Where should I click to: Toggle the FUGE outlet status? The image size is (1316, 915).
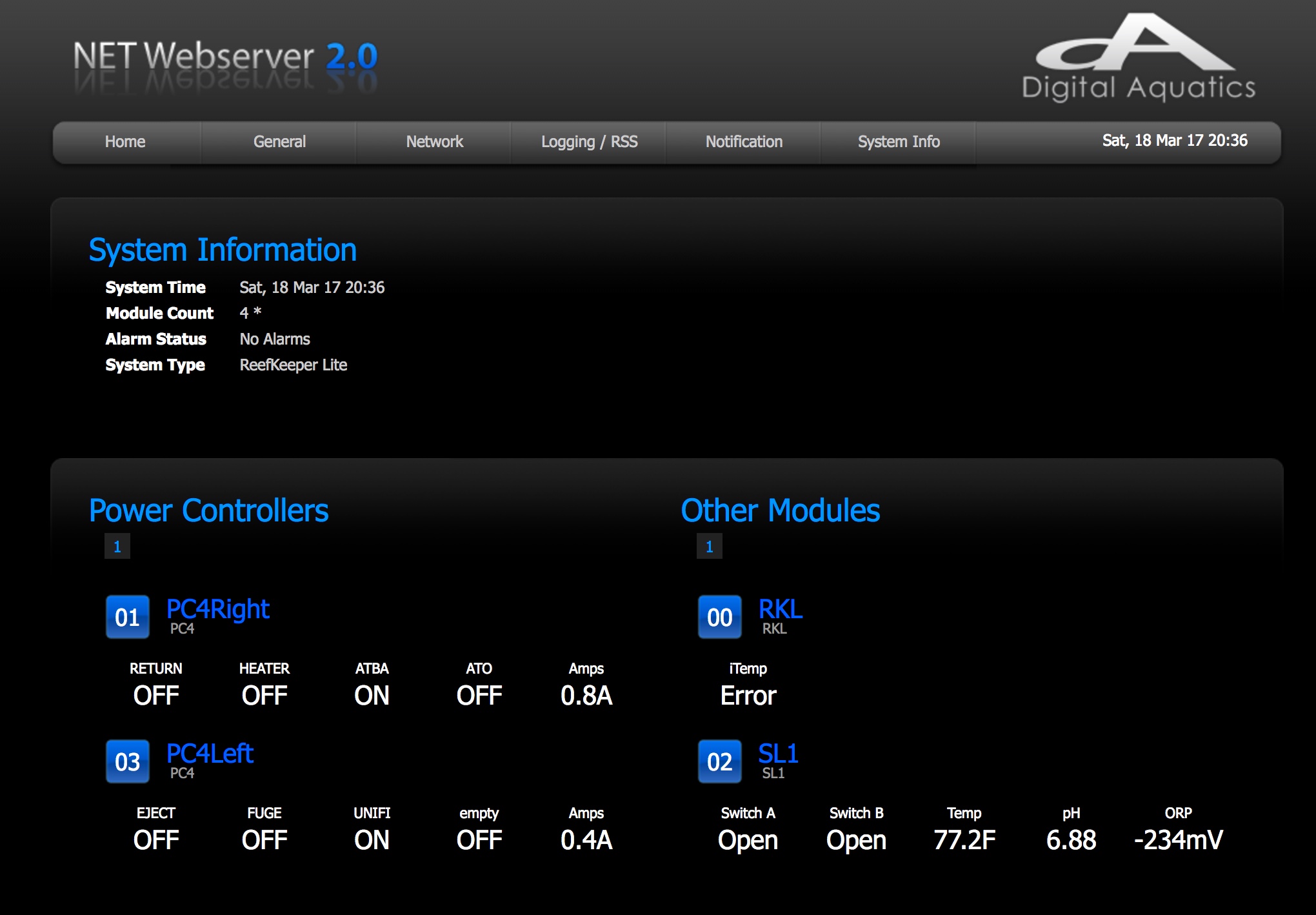(x=264, y=840)
